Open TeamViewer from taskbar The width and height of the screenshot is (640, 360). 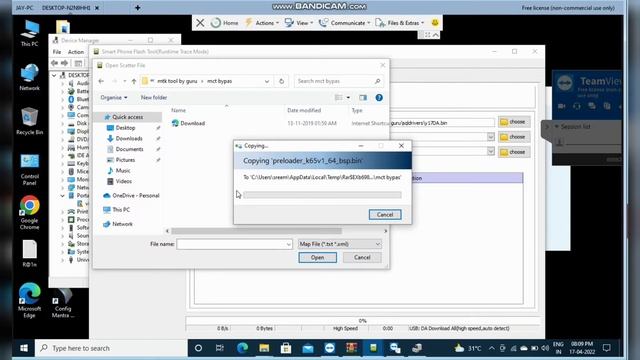(x=329, y=348)
